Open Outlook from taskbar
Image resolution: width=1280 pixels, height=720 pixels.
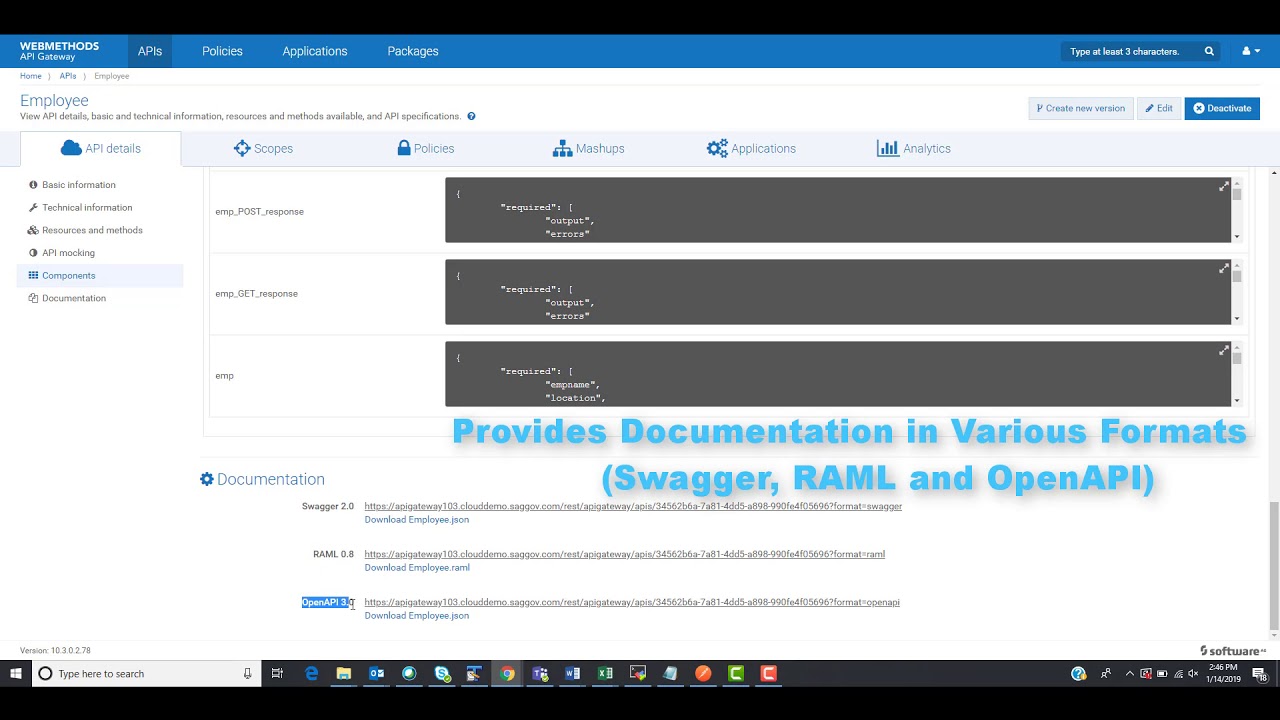point(377,674)
